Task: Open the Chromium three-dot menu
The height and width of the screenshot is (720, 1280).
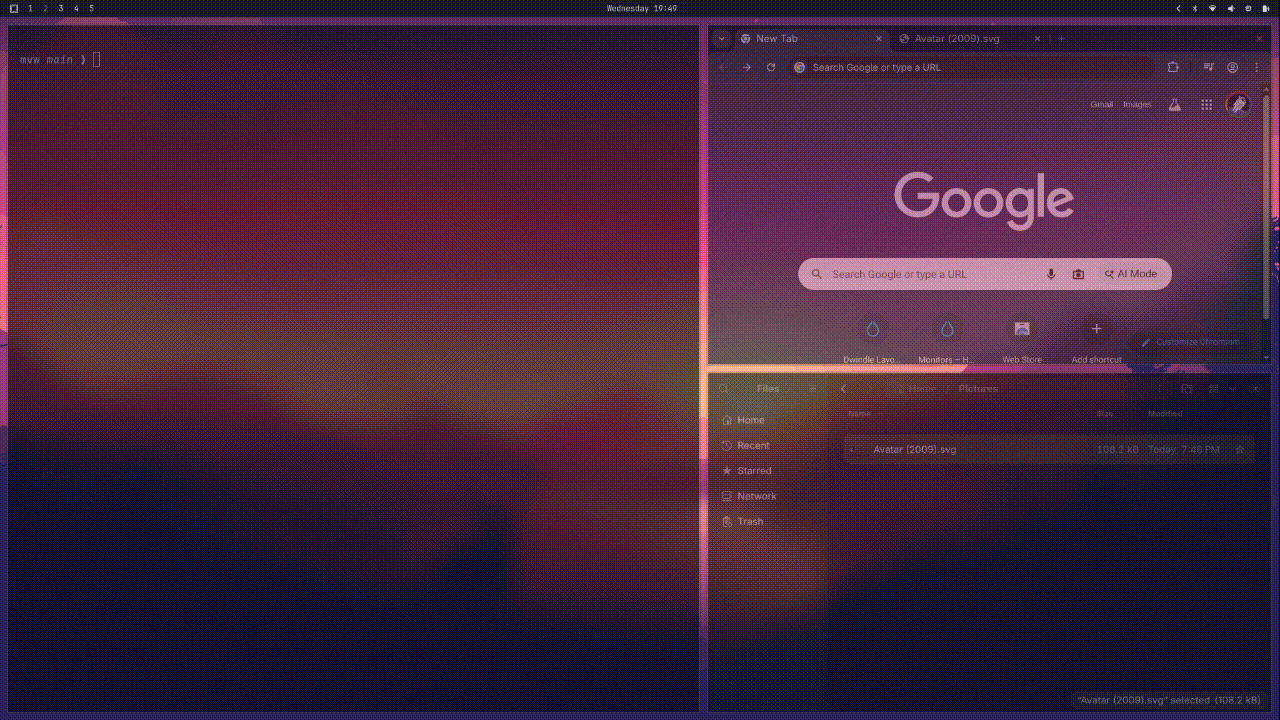Action: pyautogui.click(x=1257, y=67)
